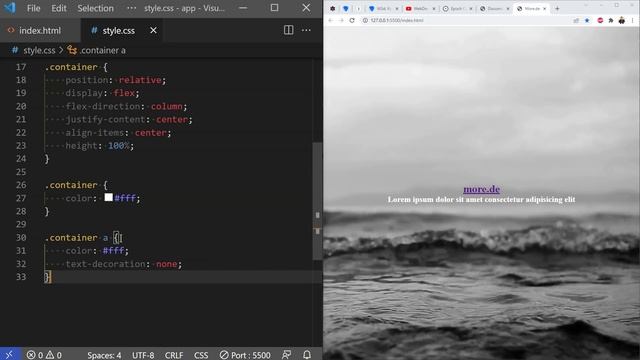The image size is (640, 360).
Task: Open editor More Actions menu
Action: point(306,30)
